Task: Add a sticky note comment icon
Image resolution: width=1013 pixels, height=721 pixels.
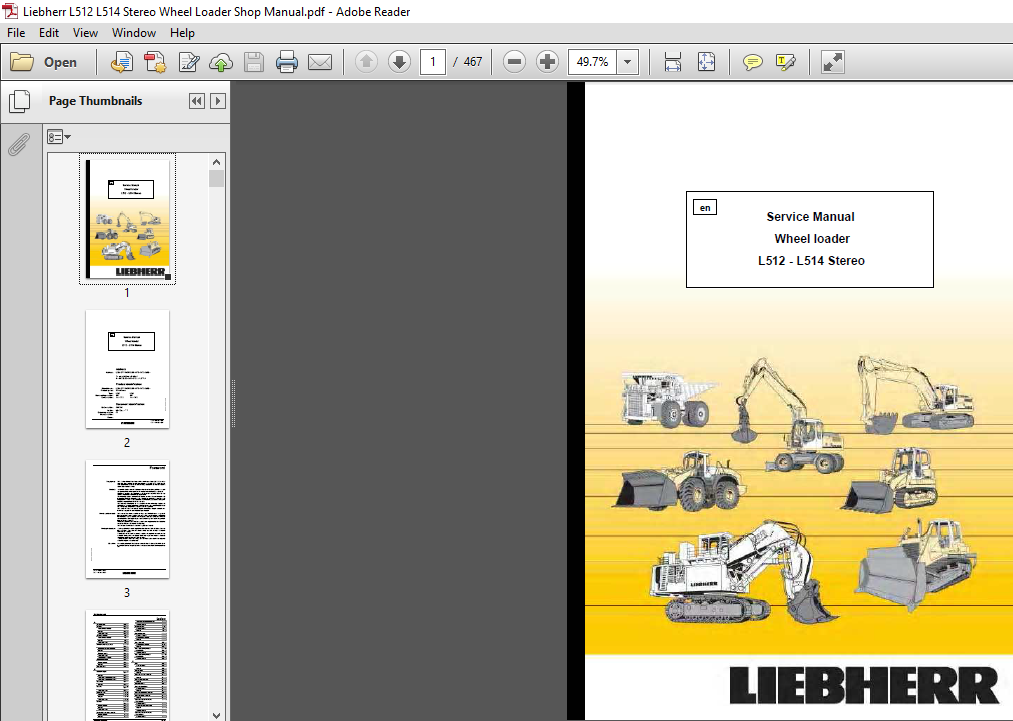Action: (x=753, y=62)
